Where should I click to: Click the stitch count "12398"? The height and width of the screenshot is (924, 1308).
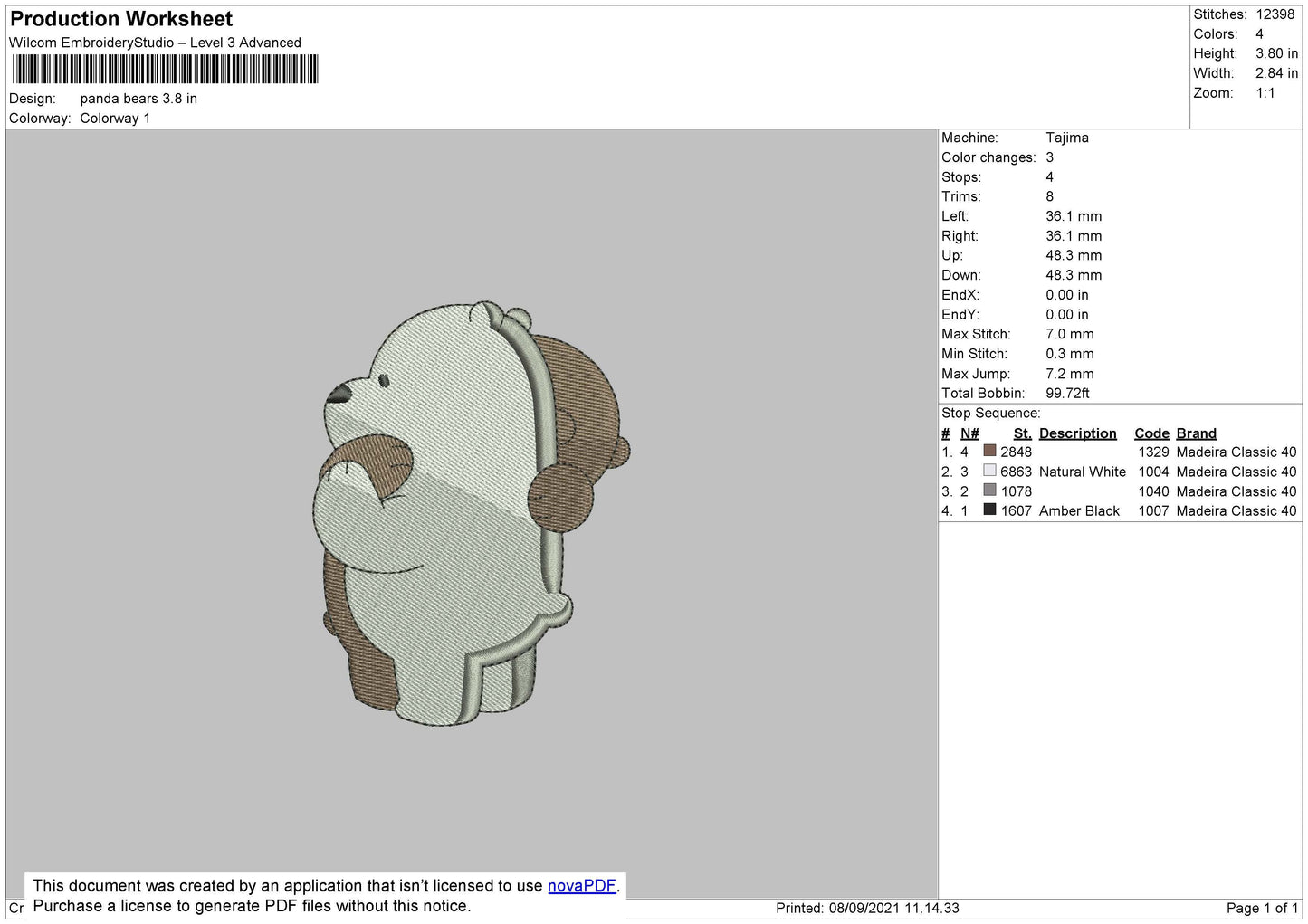pyautogui.click(x=1275, y=14)
